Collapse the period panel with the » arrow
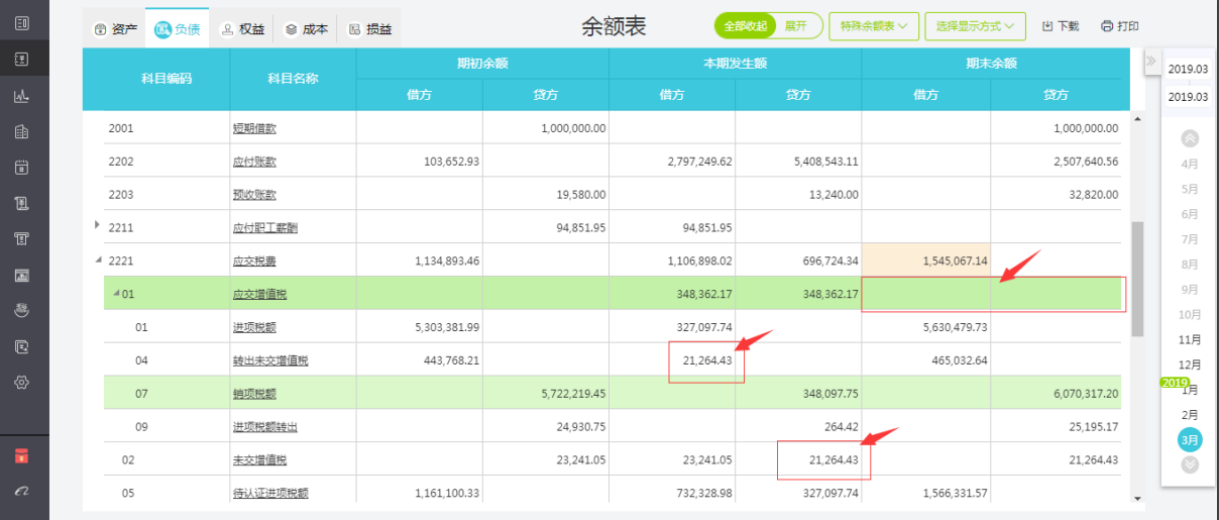1219x520 pixels. click(x=1150, y=61)
